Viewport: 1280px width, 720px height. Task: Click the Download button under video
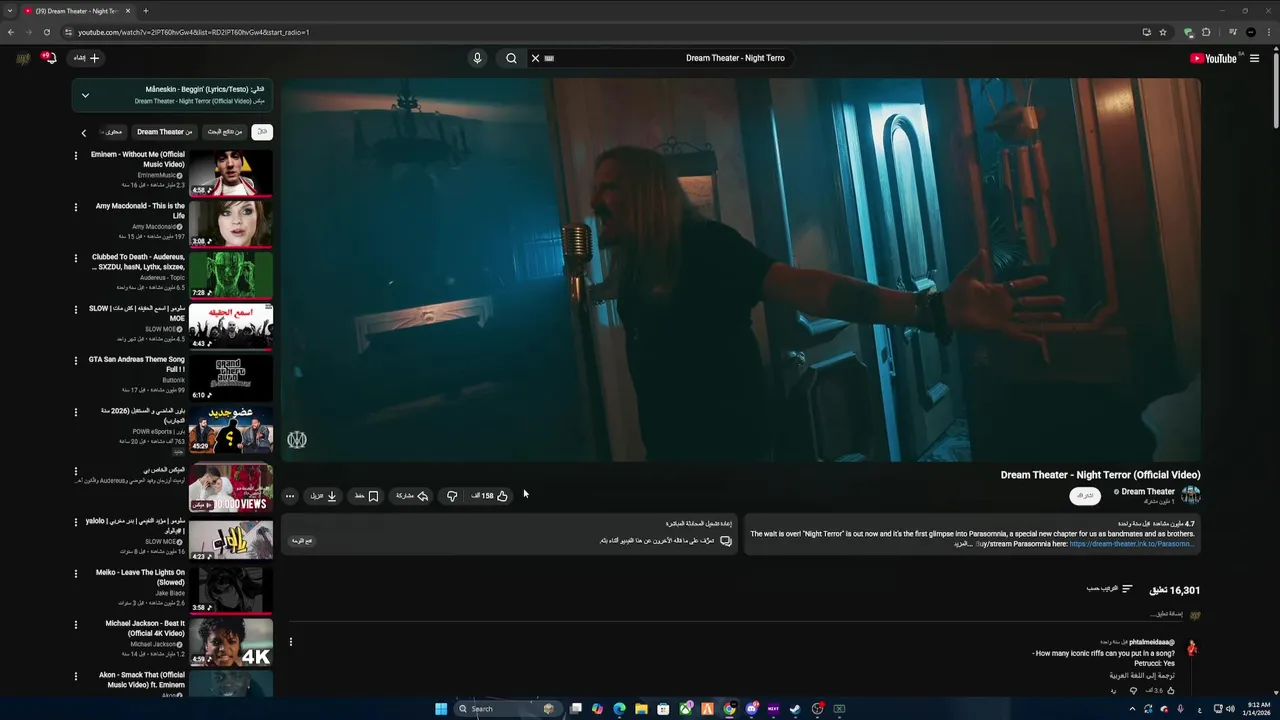pyautogui.click(x=323, y=496)
